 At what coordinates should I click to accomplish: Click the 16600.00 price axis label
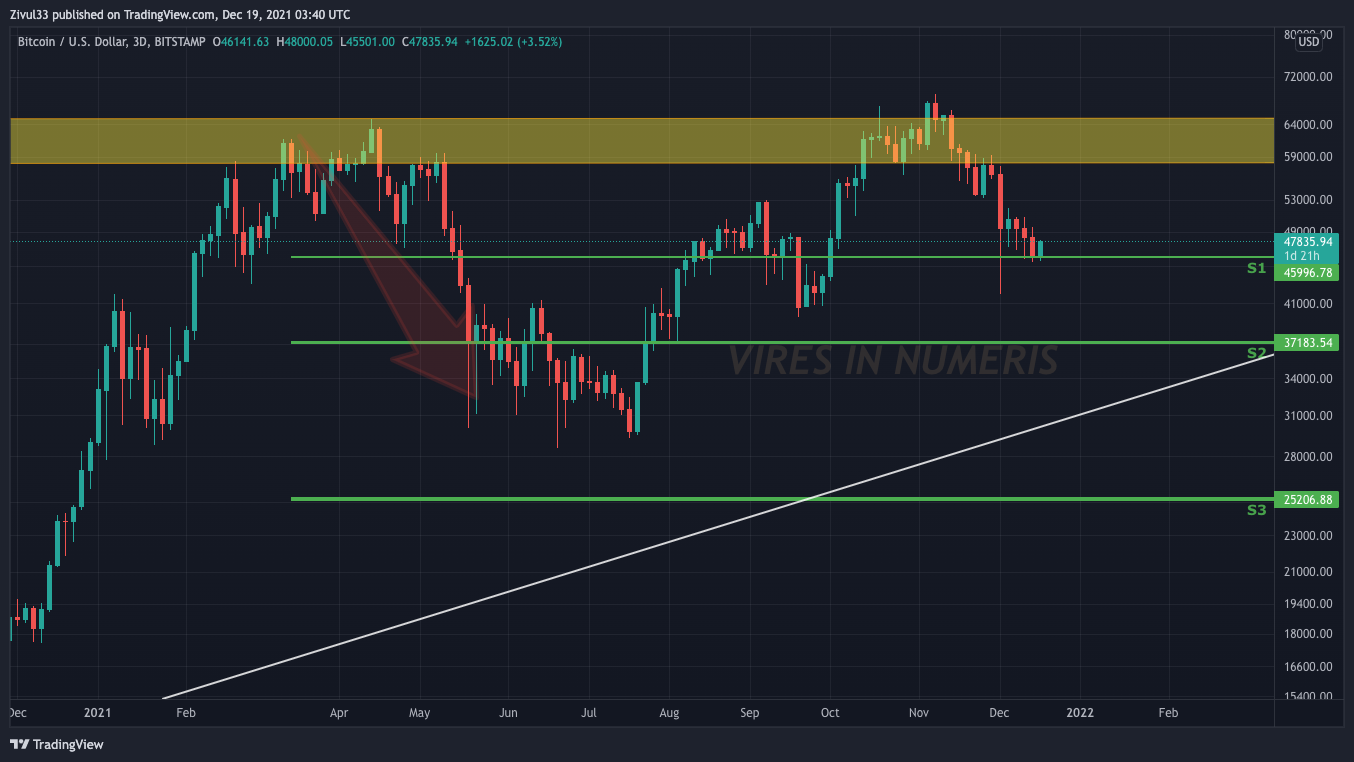pos(1308,666)
